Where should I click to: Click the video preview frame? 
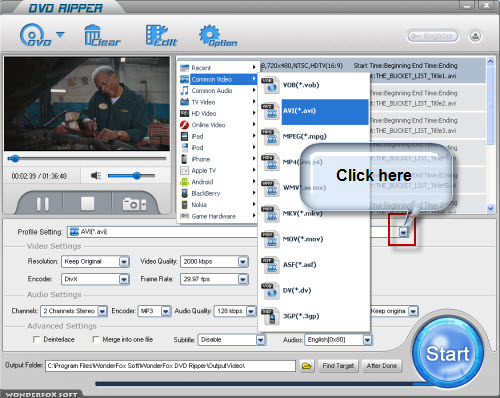[87, 104]
